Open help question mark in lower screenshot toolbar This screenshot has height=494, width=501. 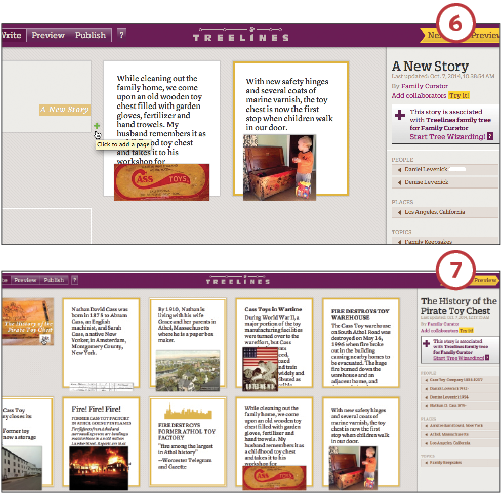pyautogui.click(x=75, y=280)
